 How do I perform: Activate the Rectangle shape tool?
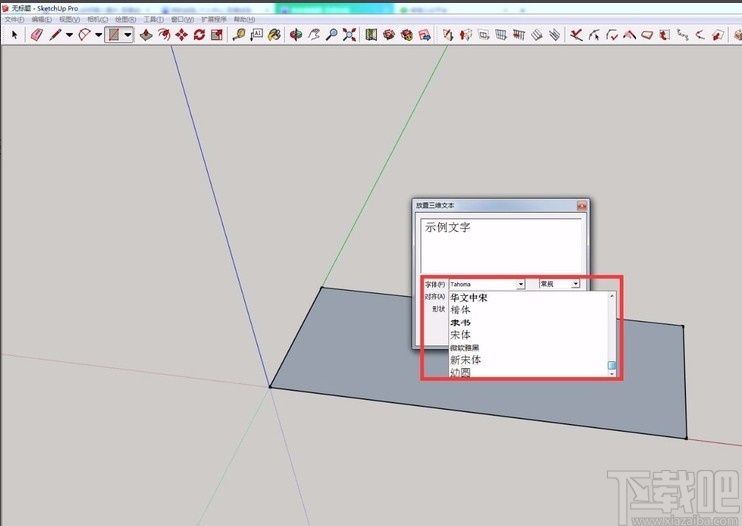pos(114,35)
